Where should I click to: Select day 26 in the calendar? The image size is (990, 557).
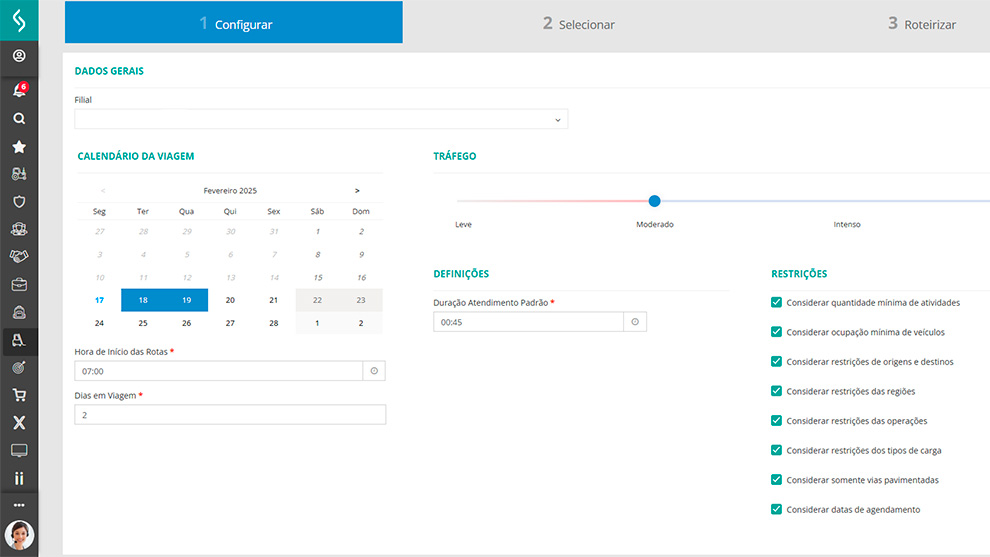pos(186,323)
